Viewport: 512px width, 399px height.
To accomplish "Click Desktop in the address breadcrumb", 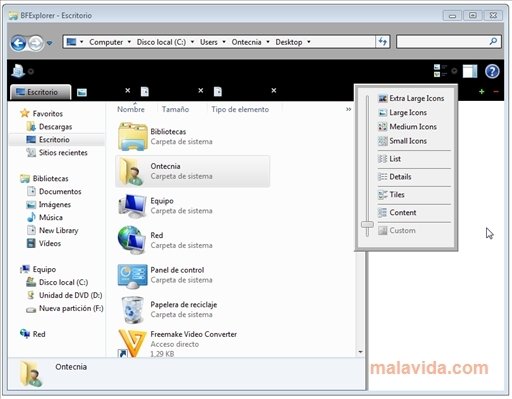I will 289,42.
